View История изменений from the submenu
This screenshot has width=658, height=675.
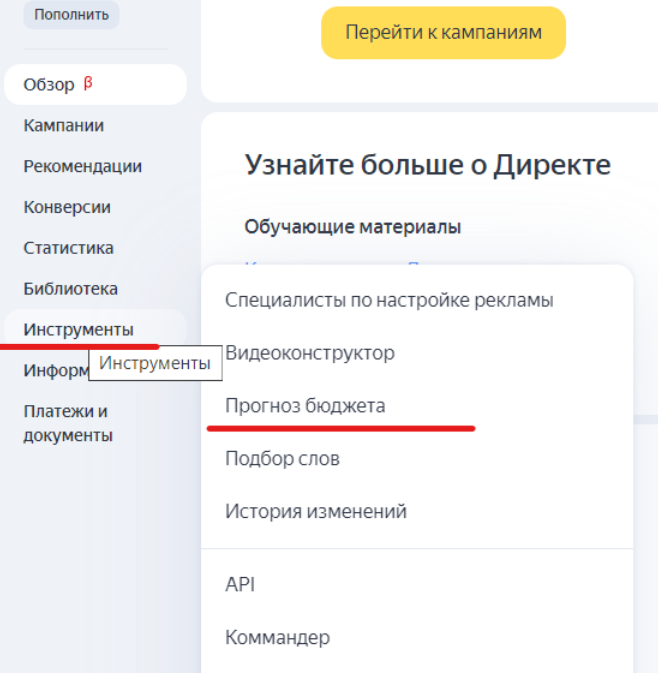pos(316,512)
